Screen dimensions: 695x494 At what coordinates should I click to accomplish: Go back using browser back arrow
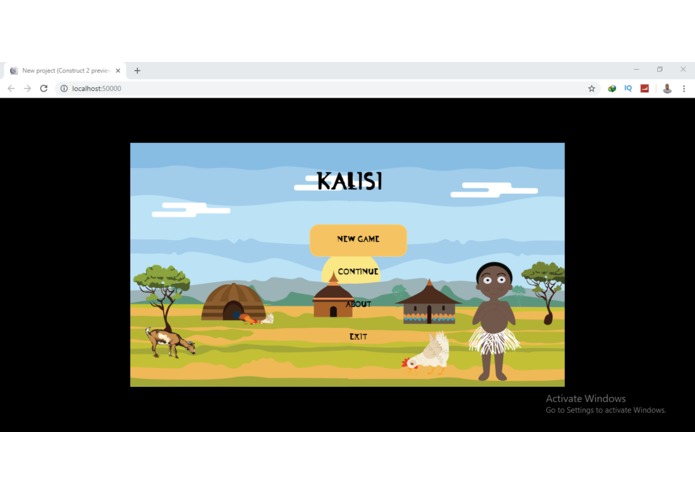tap(11, 89)
